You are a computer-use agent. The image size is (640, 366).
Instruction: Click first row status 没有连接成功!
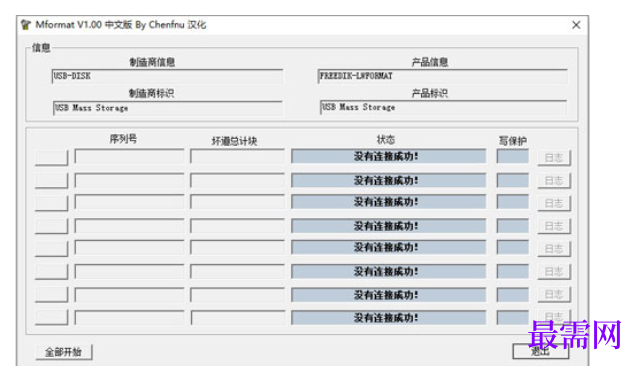pyautogui.click(x=389, y=156)
